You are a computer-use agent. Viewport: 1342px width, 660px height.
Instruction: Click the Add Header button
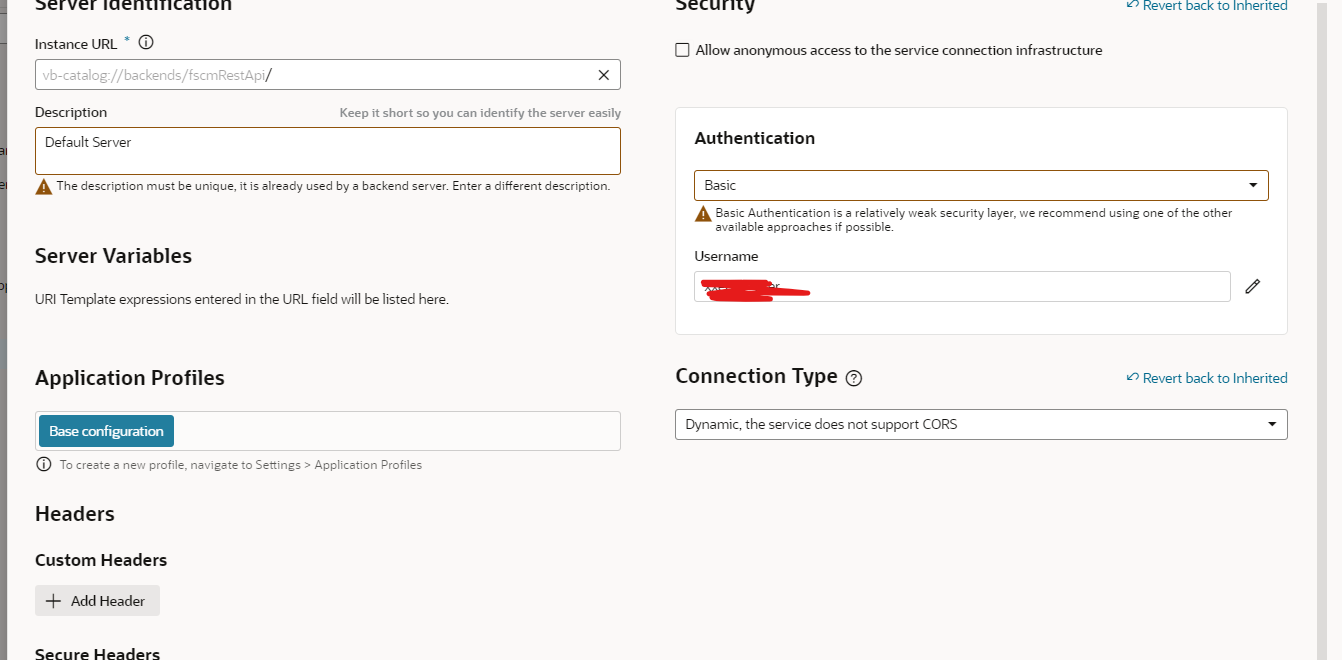pyautogui.click(x=97, y=601)
